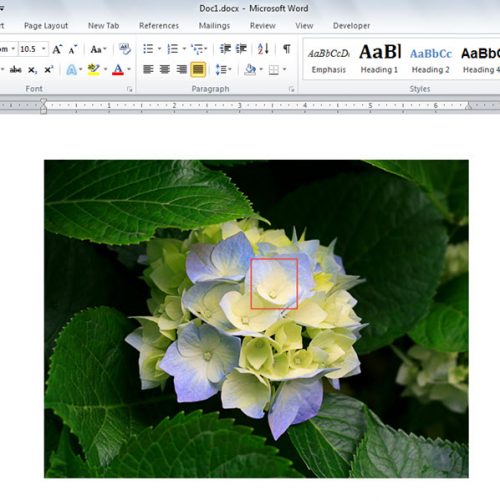Image resolution: width=500 pixels, height=501 pixels.
Task: Apply yellow text highlight color
Action: point(94,69)
